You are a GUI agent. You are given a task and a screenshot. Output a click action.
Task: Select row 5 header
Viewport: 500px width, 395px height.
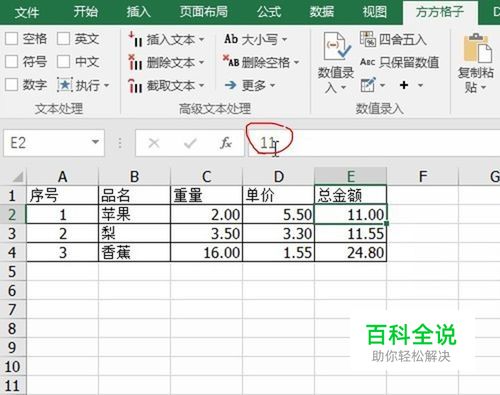tap(13, 272)
